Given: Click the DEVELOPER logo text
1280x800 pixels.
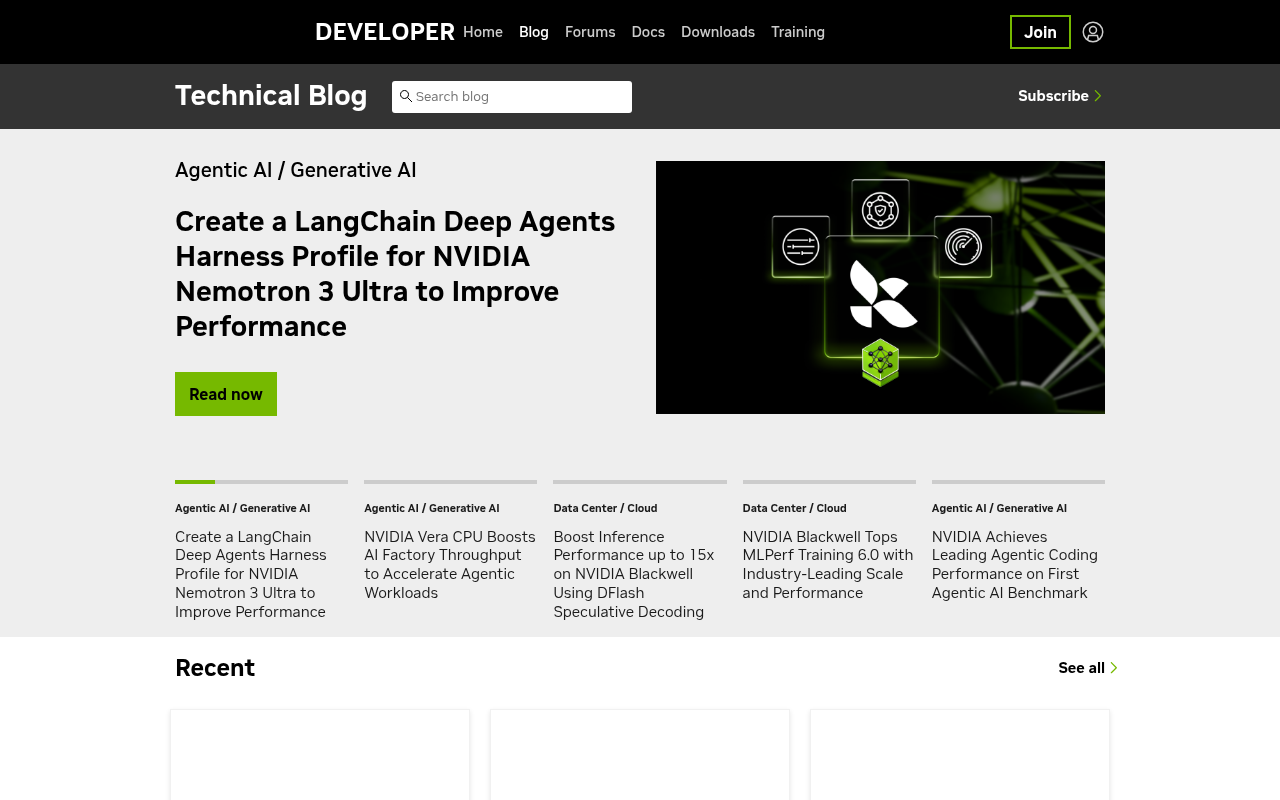Looking at the screenshot, I should [x=385, y=32].
